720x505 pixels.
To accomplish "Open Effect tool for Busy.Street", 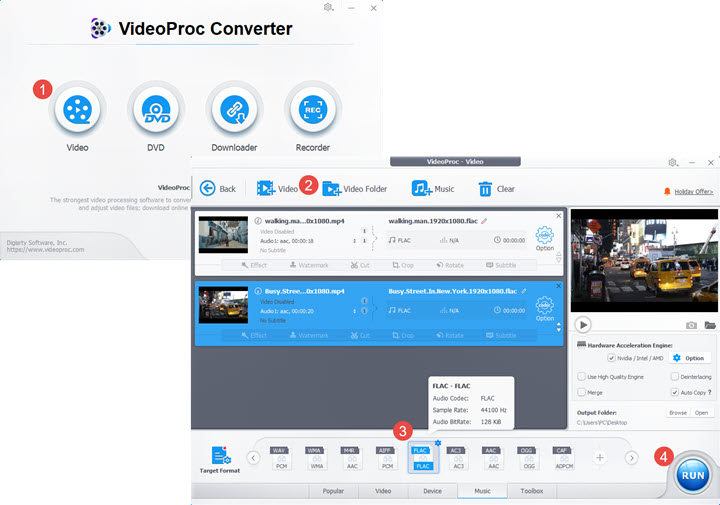I will click(254, 336).
